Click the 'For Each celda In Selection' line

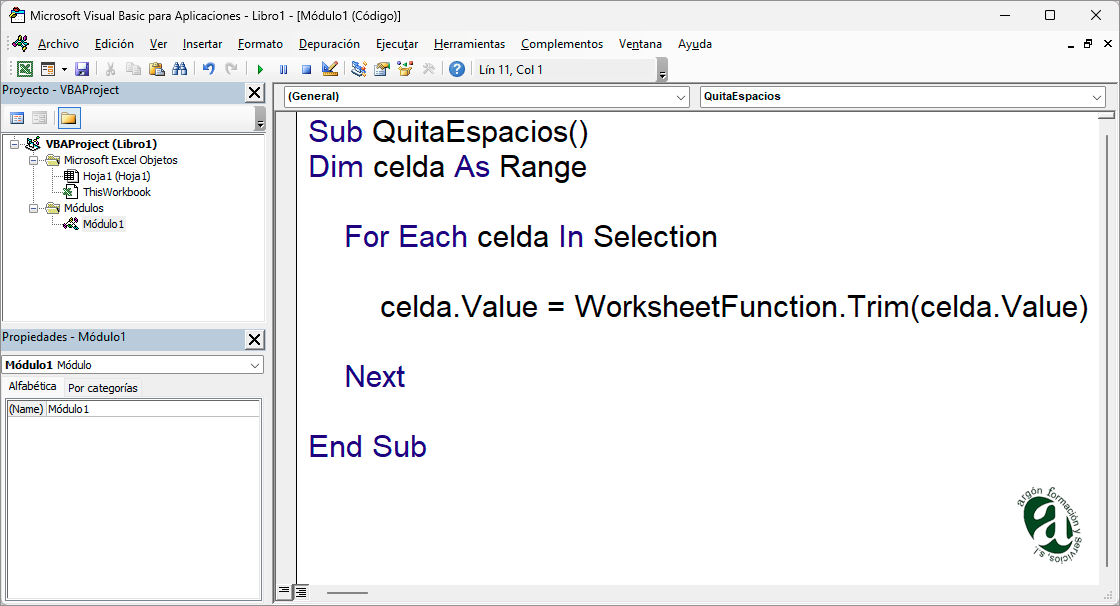pyautogui.click(x=531, y=237)
